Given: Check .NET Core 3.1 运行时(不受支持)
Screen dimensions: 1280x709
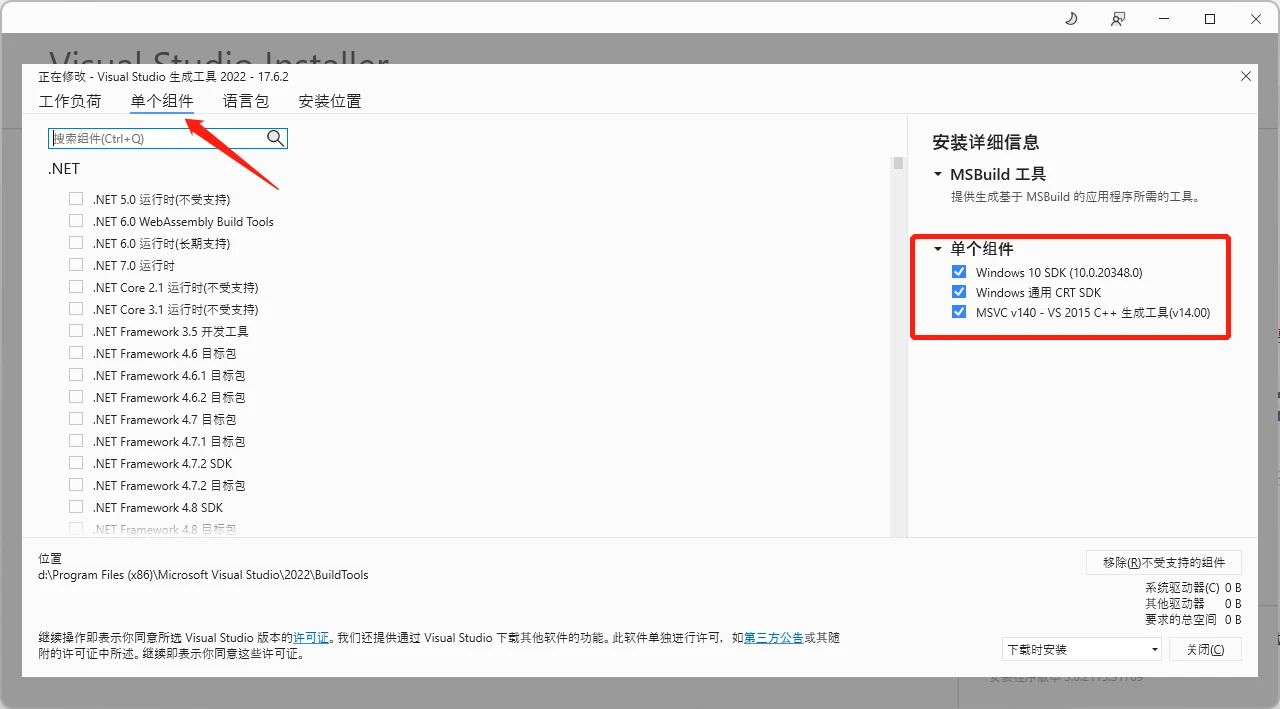Looking at the screenshot, I should [x=76, y=309].
